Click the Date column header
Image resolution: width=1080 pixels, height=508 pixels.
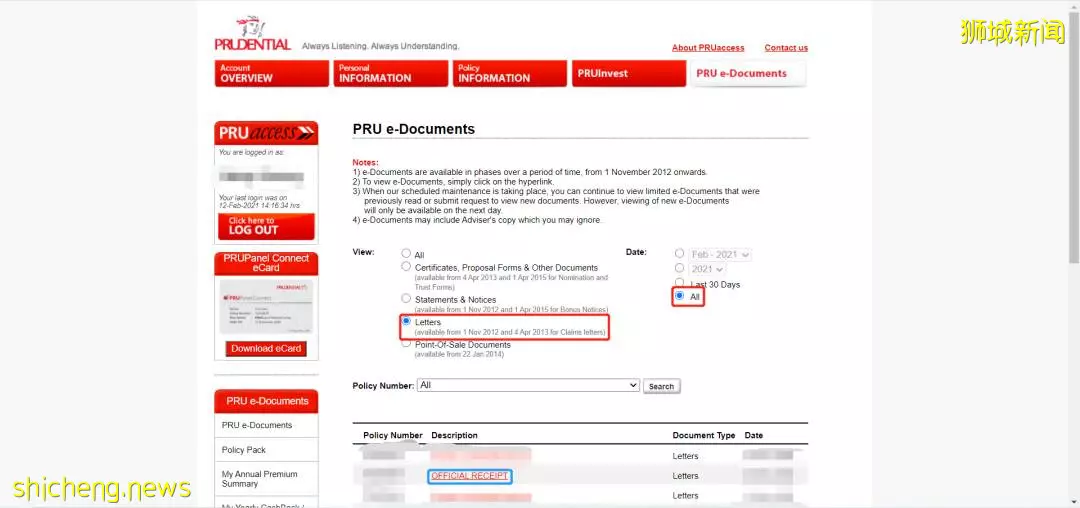click(x=754, y=436)
